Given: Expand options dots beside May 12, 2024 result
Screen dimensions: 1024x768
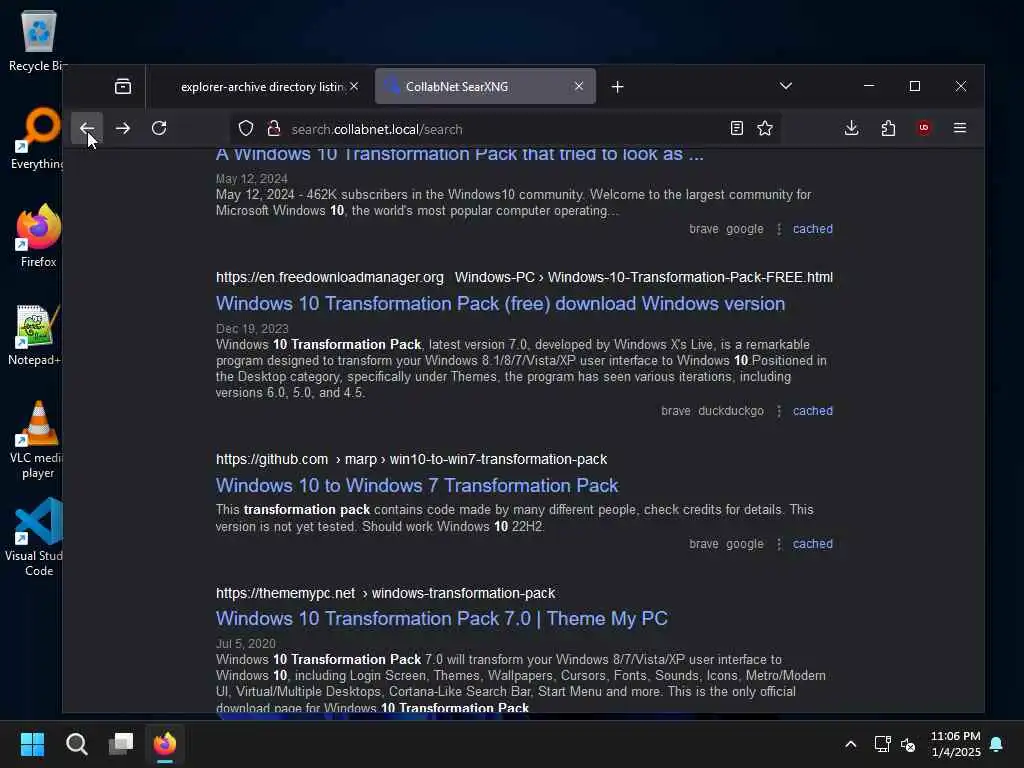Looking at the screenshot, I should tap(778, 229).
